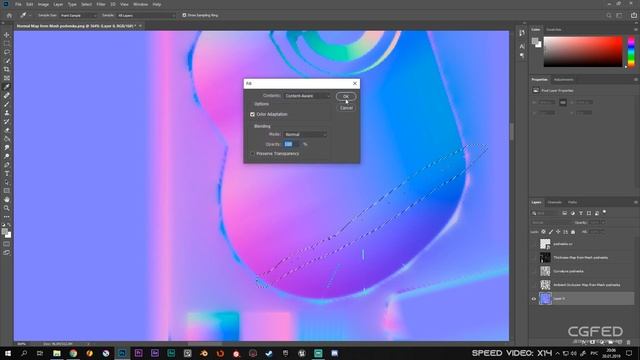The image size is (640, 360).
Task: Select the Pen tool
Action: 7,165
